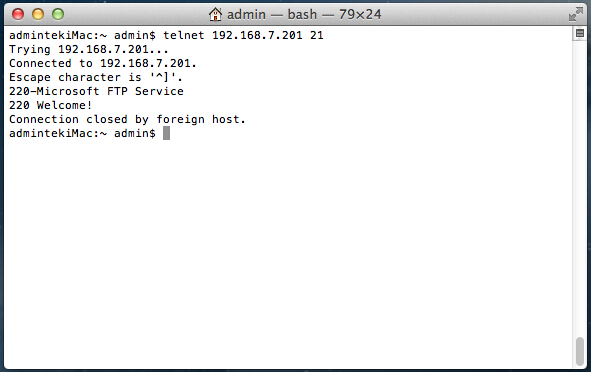Click the 'Trying 192.168.7.201...' line

coord(89,49)
